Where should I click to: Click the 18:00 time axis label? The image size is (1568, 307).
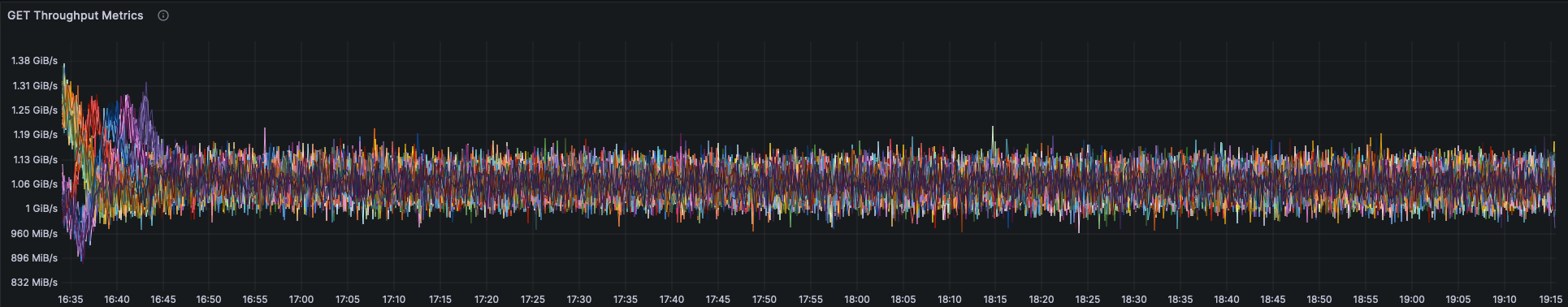coord(857,300)
